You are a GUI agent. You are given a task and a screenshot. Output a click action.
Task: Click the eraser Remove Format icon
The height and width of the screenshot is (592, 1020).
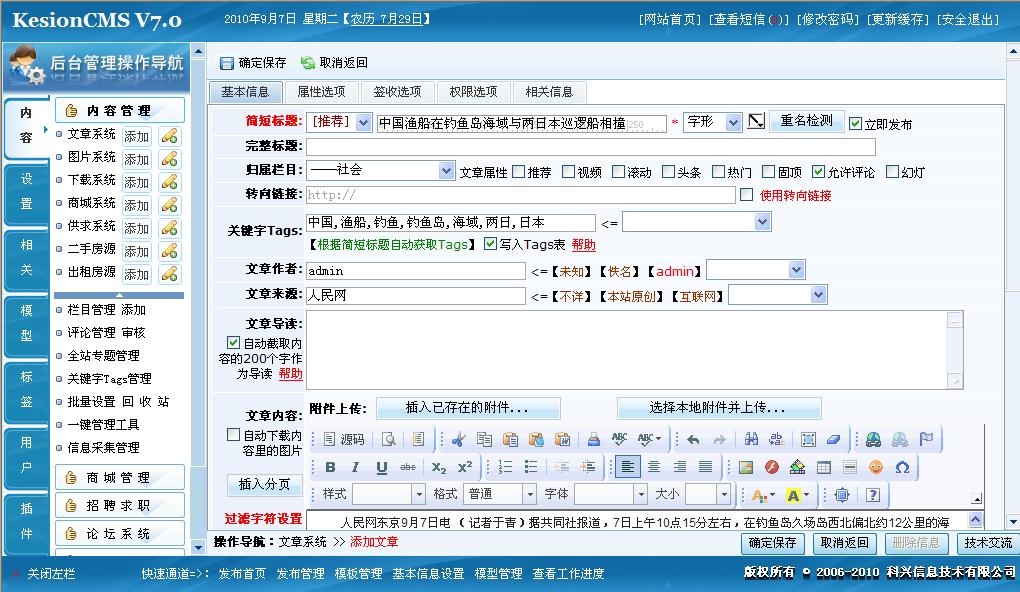(833, 439)
